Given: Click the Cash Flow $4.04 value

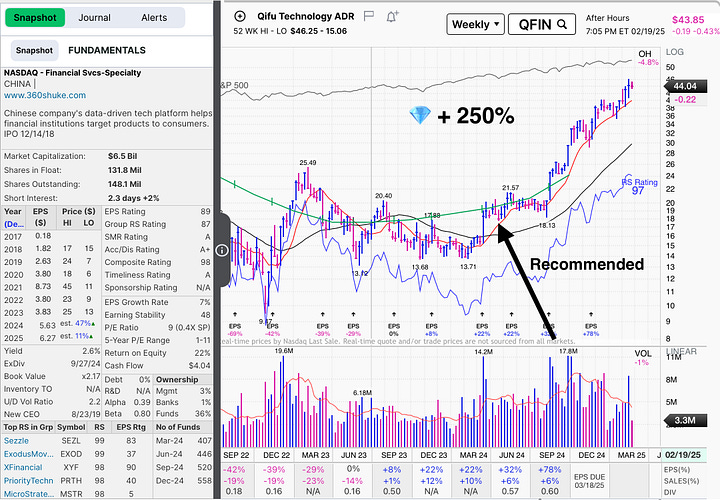Looking at the screenshot, I should coord(199,366).
